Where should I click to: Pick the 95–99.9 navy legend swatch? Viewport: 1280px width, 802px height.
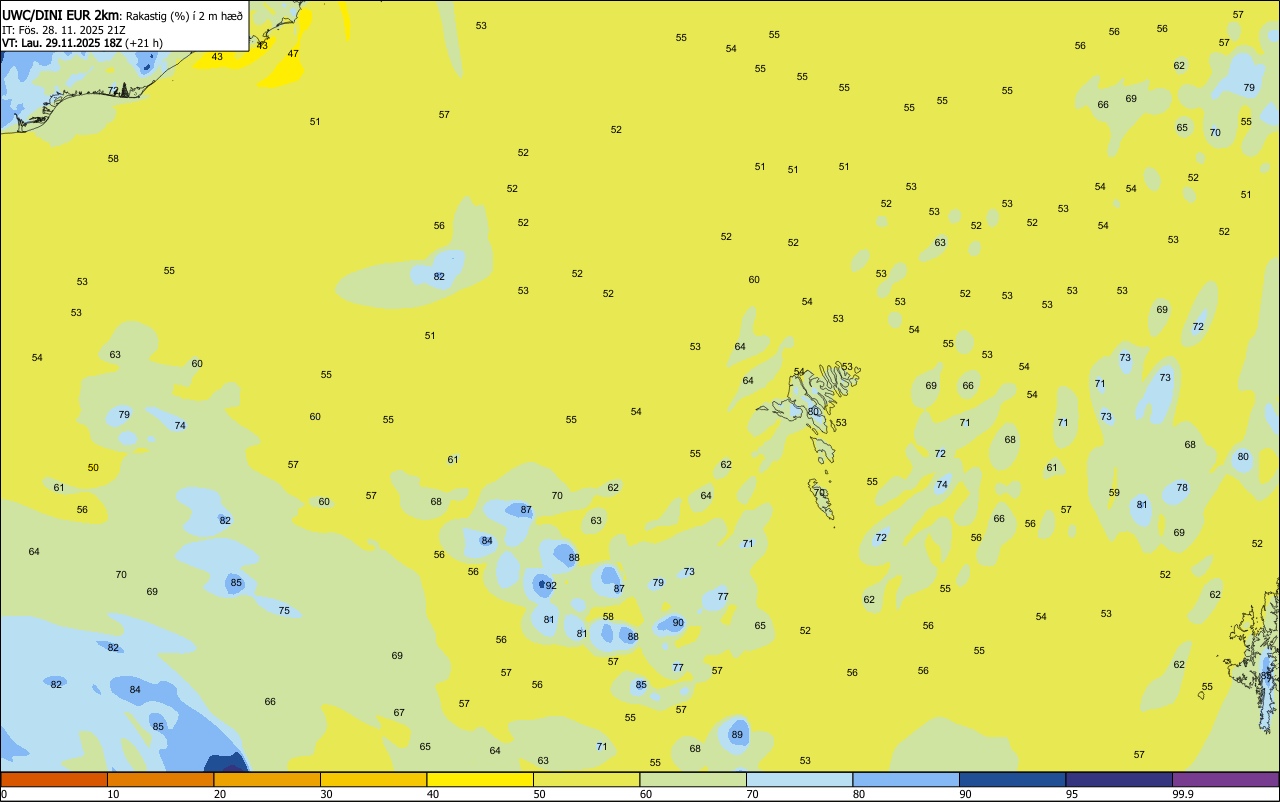pos(1119,779)
